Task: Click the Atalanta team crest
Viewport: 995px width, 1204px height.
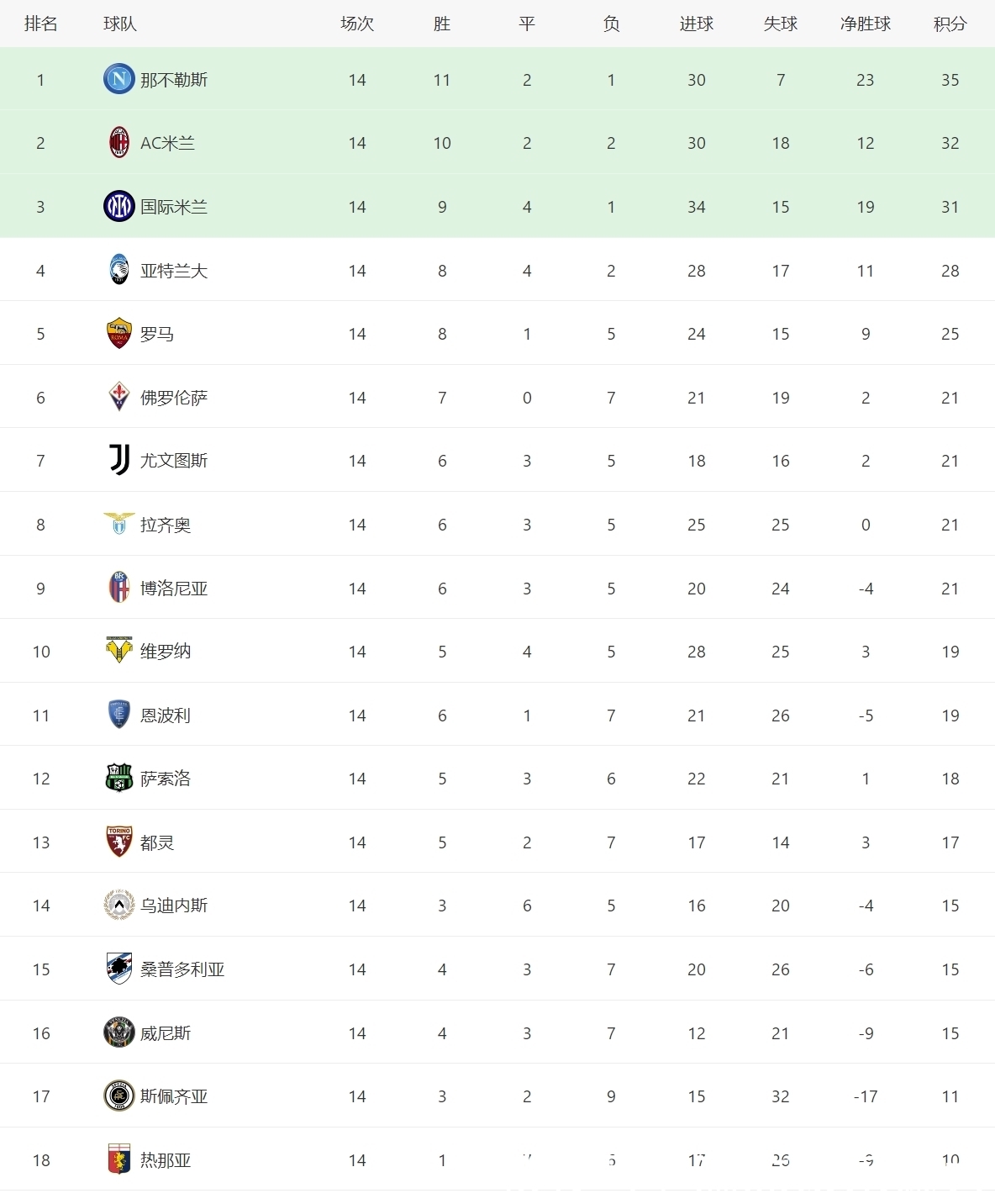Action: pyautogui.click(x=119, y=270)
